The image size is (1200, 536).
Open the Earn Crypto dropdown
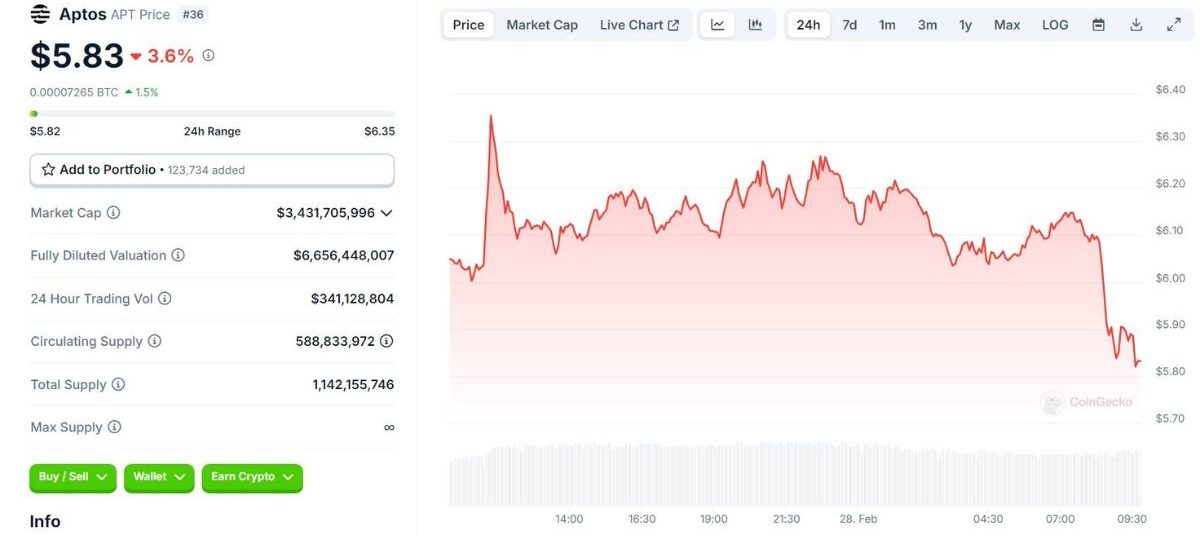pos(251,477)
